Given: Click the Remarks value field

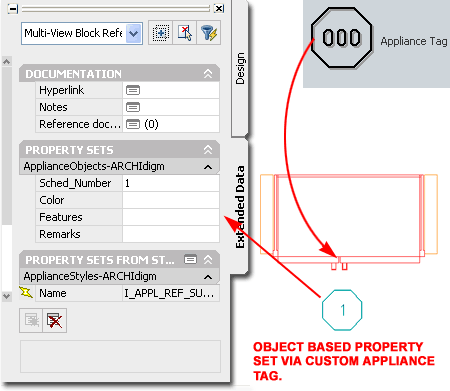Looking at the screenshot, I should [171, 234].
